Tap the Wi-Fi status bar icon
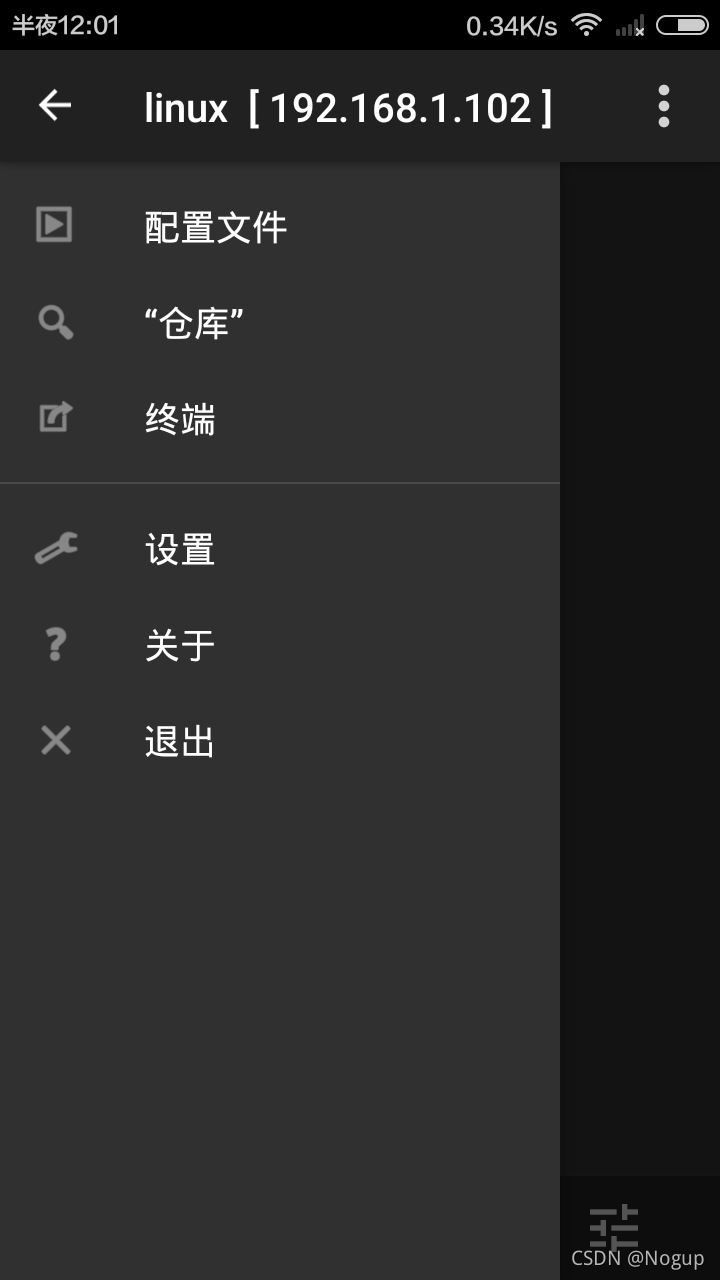The width and height of the screenshot is (720, 1280). point(586,25)
